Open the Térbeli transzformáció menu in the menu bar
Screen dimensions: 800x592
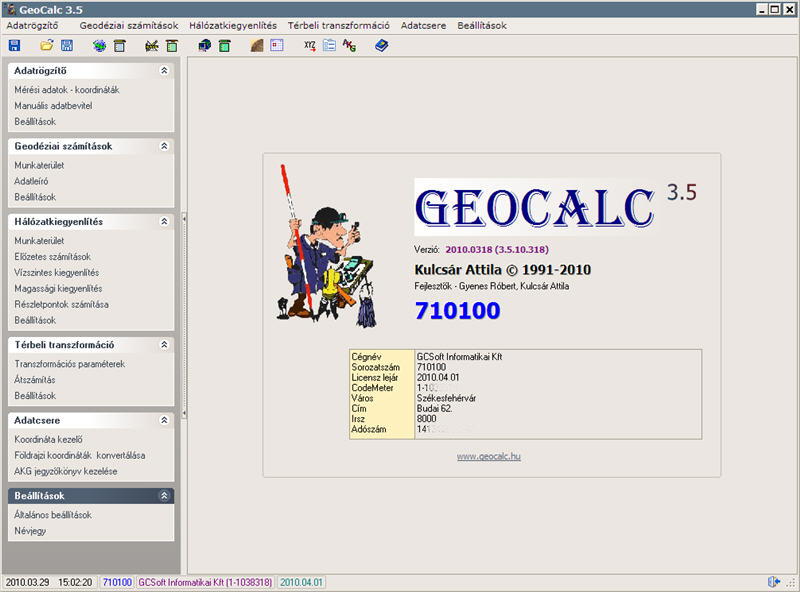tap(339, 26)
